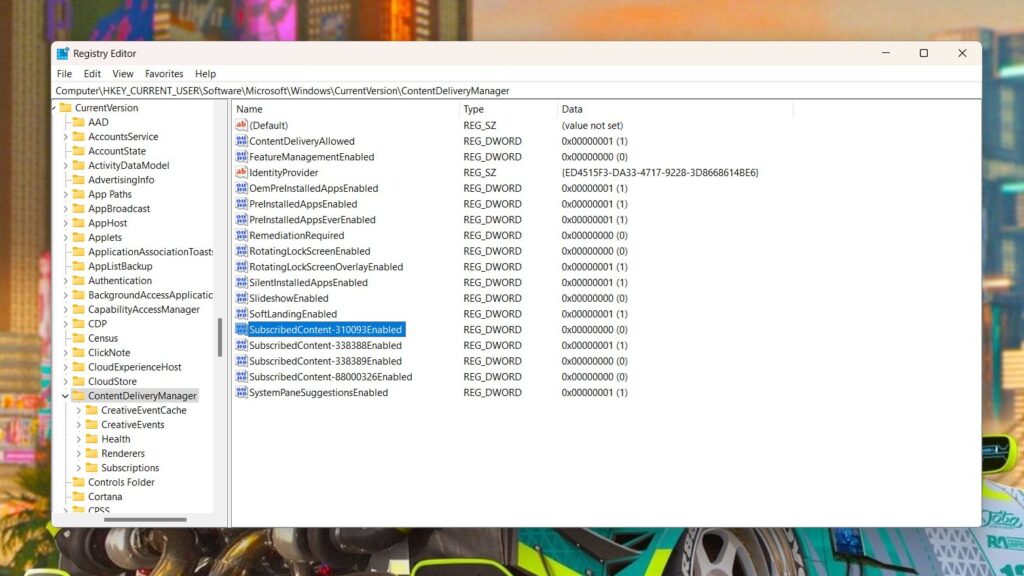
Task: Select the SystemPaneSuggestionsEnabled value name
Action: [x=318, y=392]
